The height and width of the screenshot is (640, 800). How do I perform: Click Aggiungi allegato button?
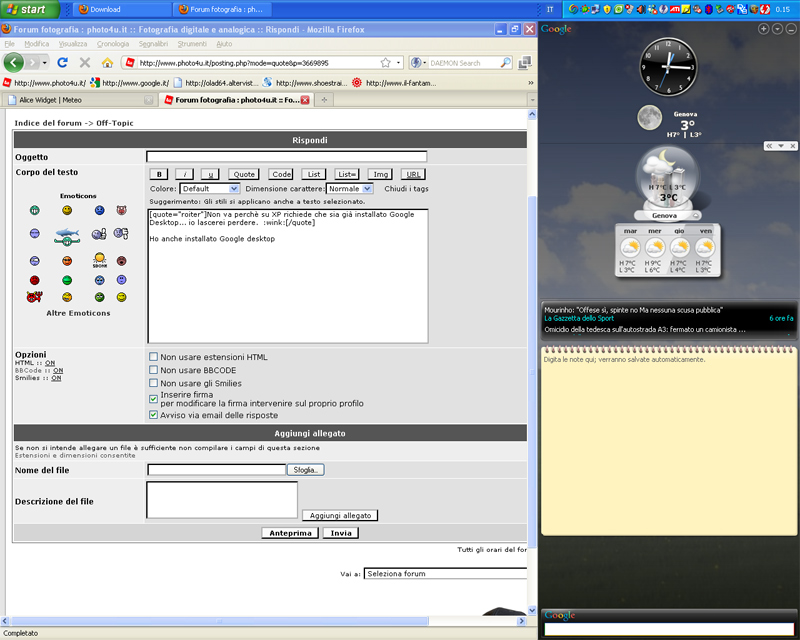[340, 515]
